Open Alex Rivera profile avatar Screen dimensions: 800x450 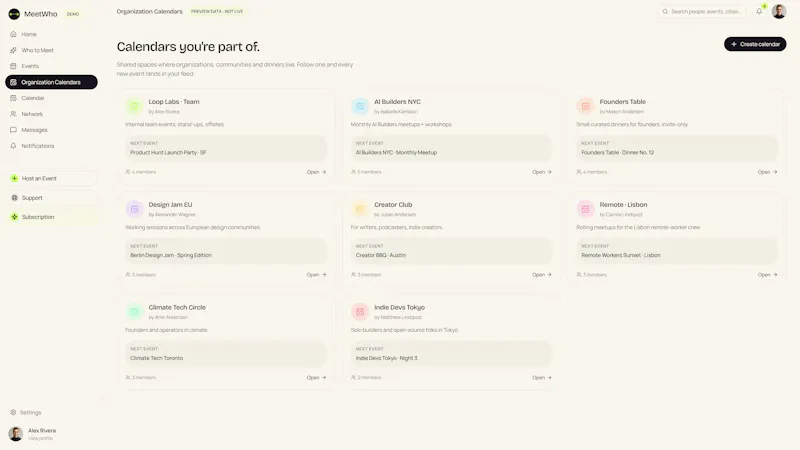coord(16,434)
